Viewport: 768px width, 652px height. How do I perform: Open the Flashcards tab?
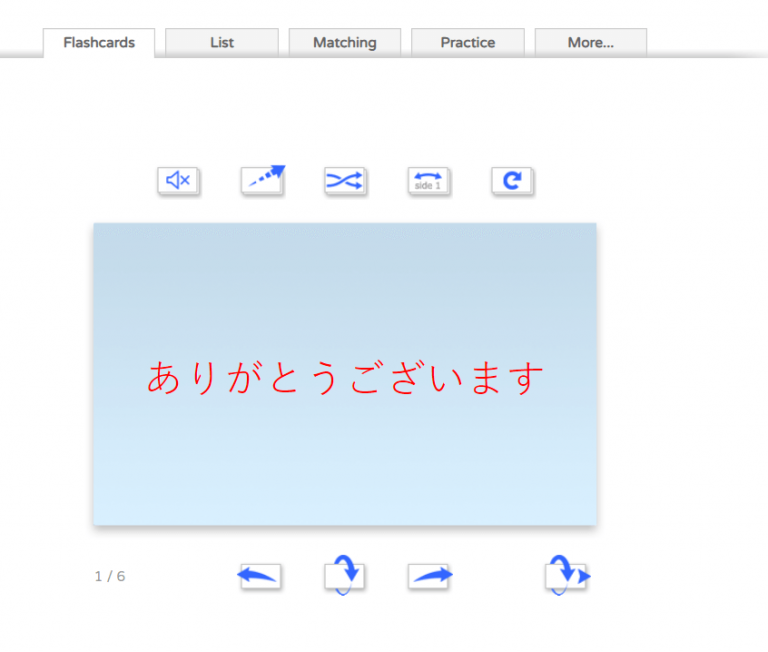99,43
